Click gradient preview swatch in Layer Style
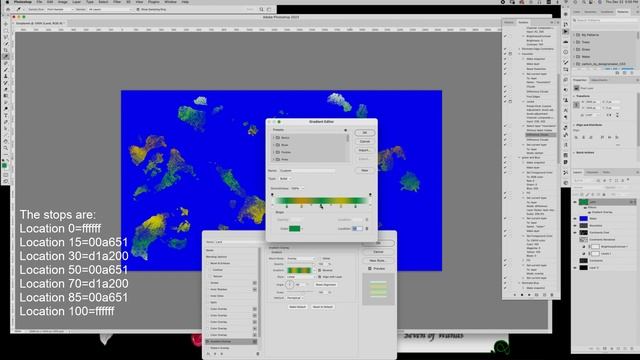 [299, 270]
